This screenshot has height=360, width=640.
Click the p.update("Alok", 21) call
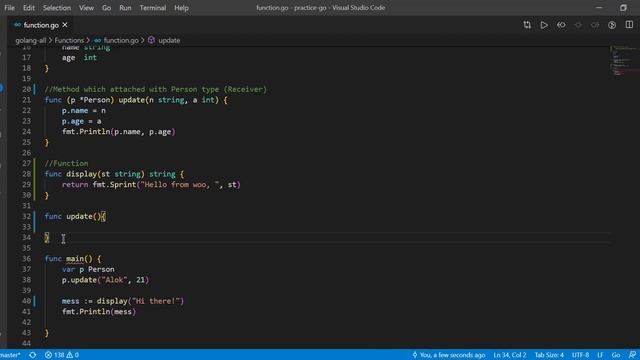coord(105,280)
